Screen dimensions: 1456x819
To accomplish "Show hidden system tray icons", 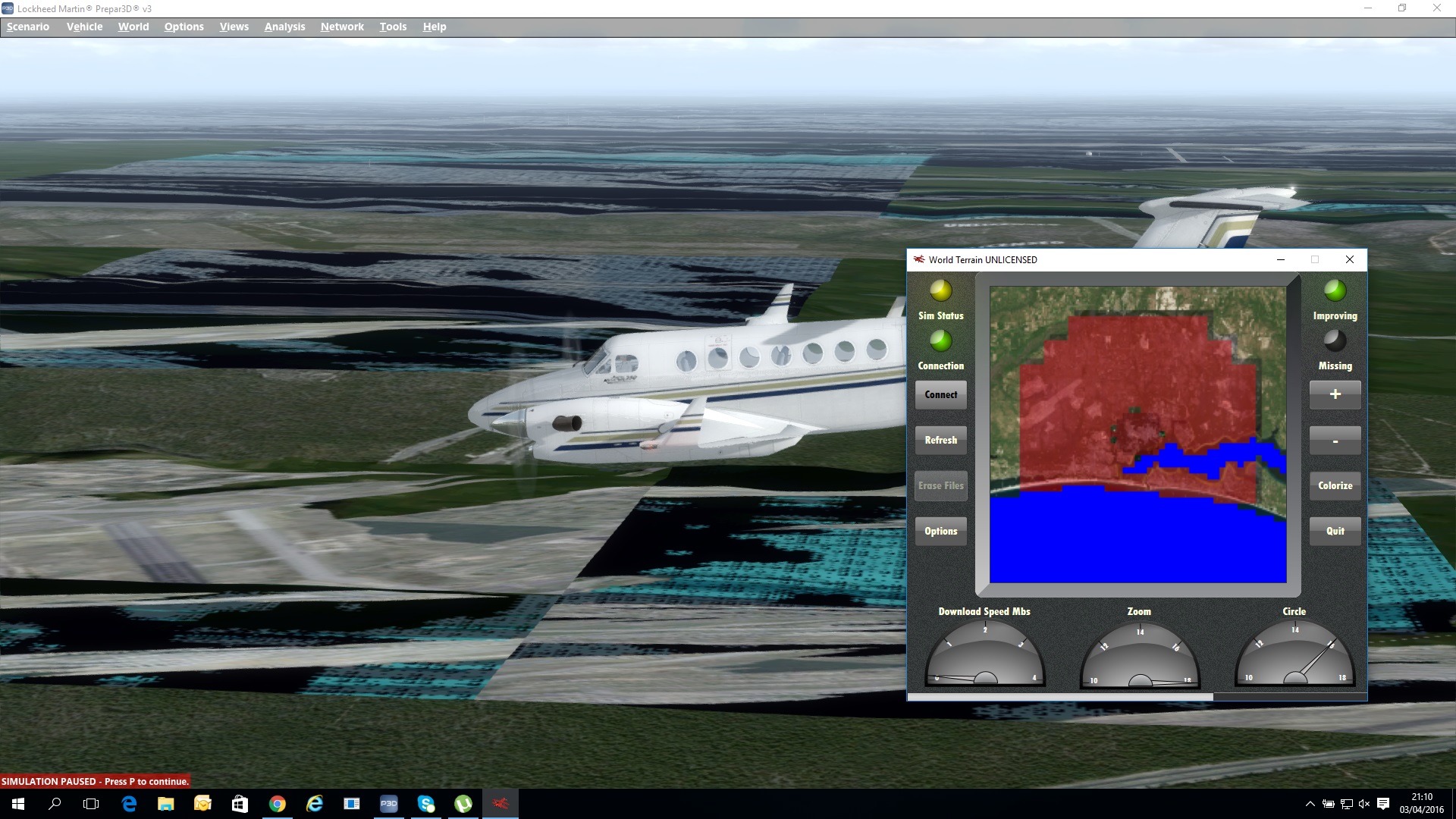I will 1310,804.
